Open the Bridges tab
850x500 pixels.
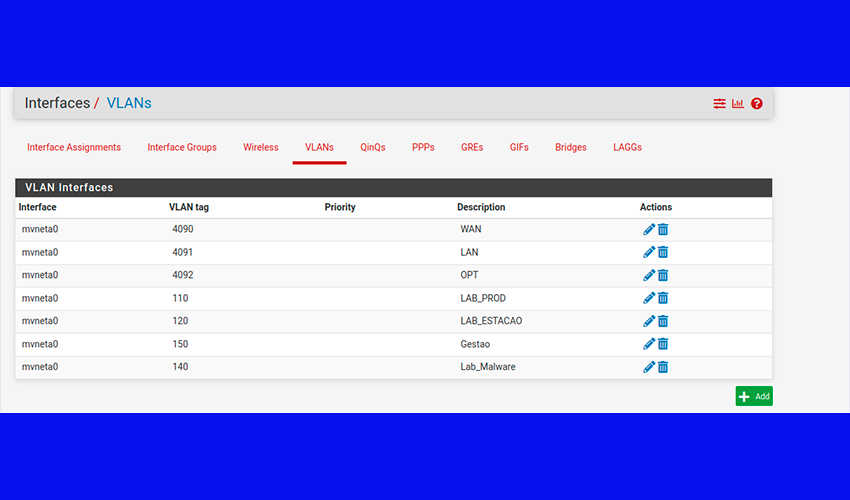coord(571,148)
